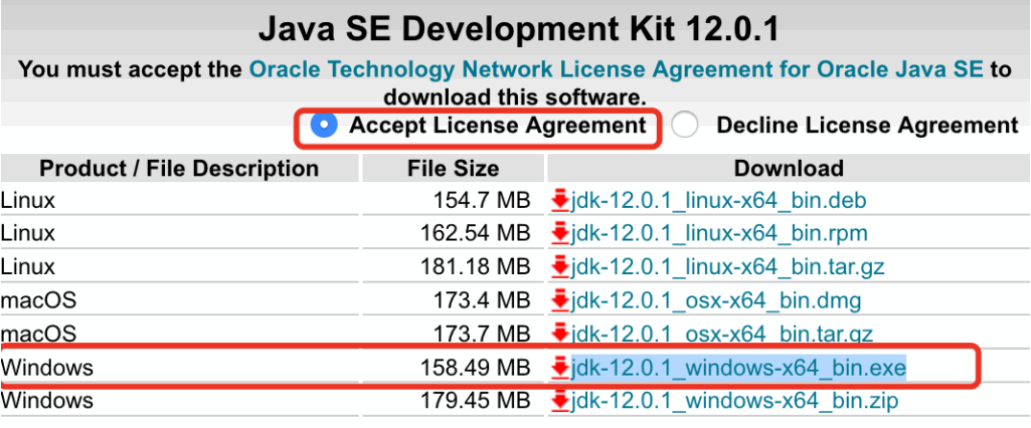
Task: Click red download arrow beside linux deb file
Action: coord(560,201)
